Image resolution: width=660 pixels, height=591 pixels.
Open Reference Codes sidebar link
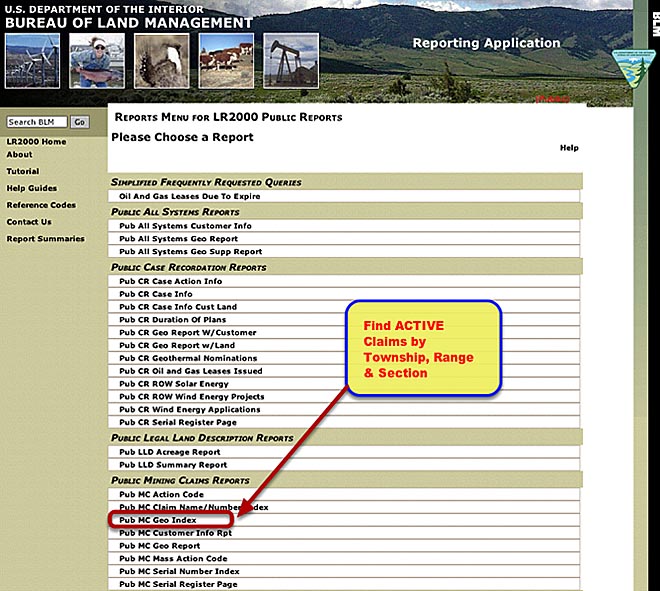pos(41,205)
